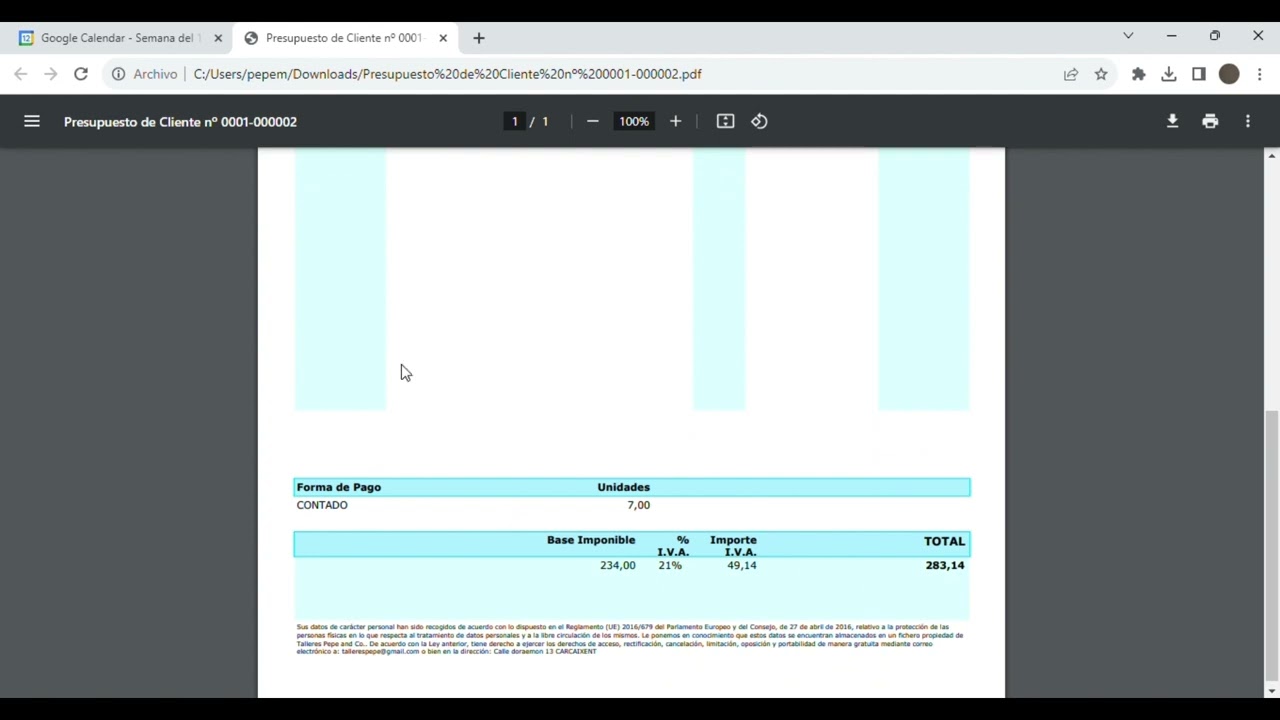Expand the tab search dropdown arrow
The image size is (1280, 720).
(x=1128, y=36)
